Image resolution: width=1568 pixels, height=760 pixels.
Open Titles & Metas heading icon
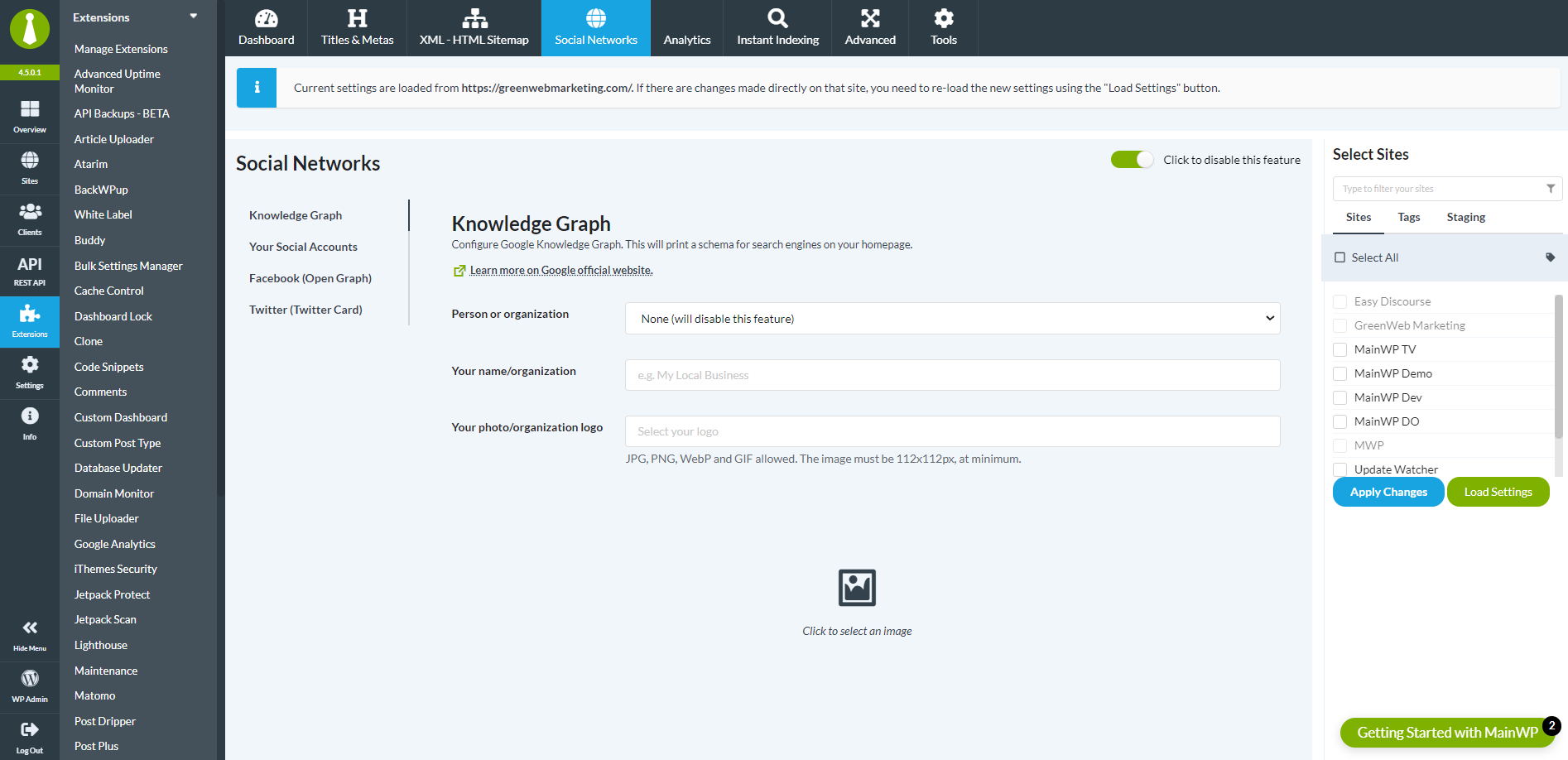(x=358, y=18)
